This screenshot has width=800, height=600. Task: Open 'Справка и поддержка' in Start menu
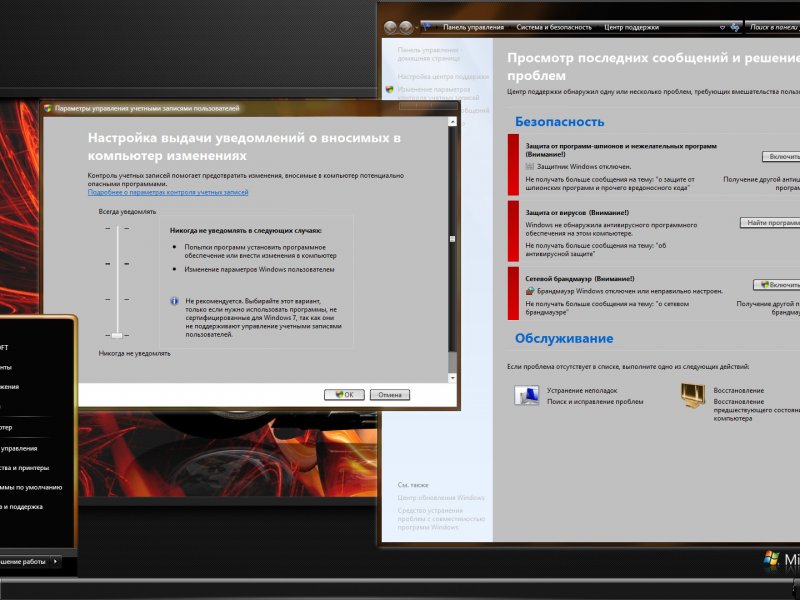(21, 507)
